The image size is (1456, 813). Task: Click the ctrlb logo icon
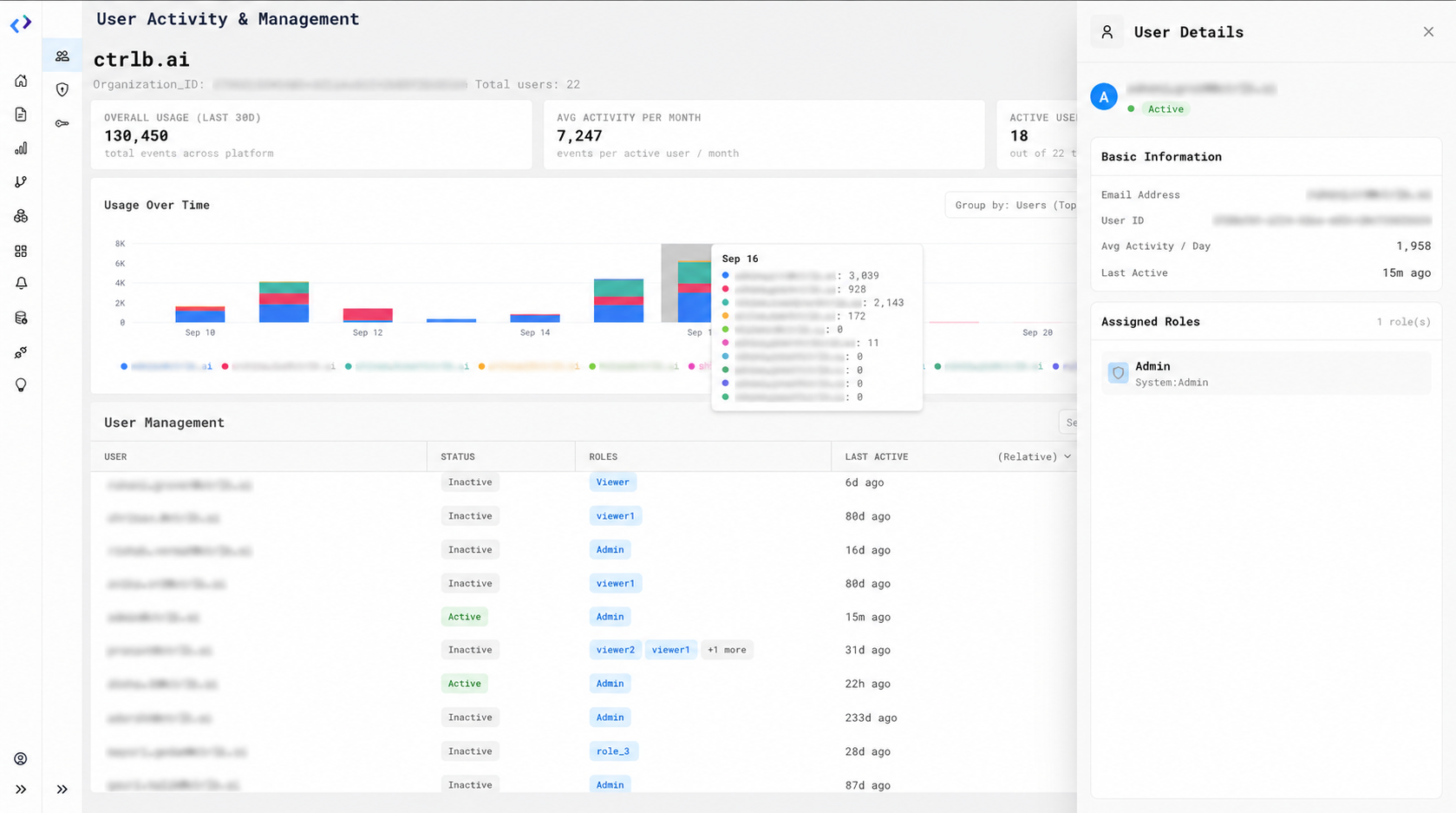21,23
